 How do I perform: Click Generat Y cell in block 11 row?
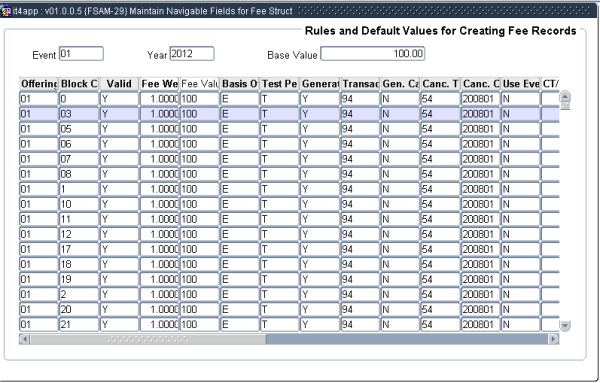320,219
